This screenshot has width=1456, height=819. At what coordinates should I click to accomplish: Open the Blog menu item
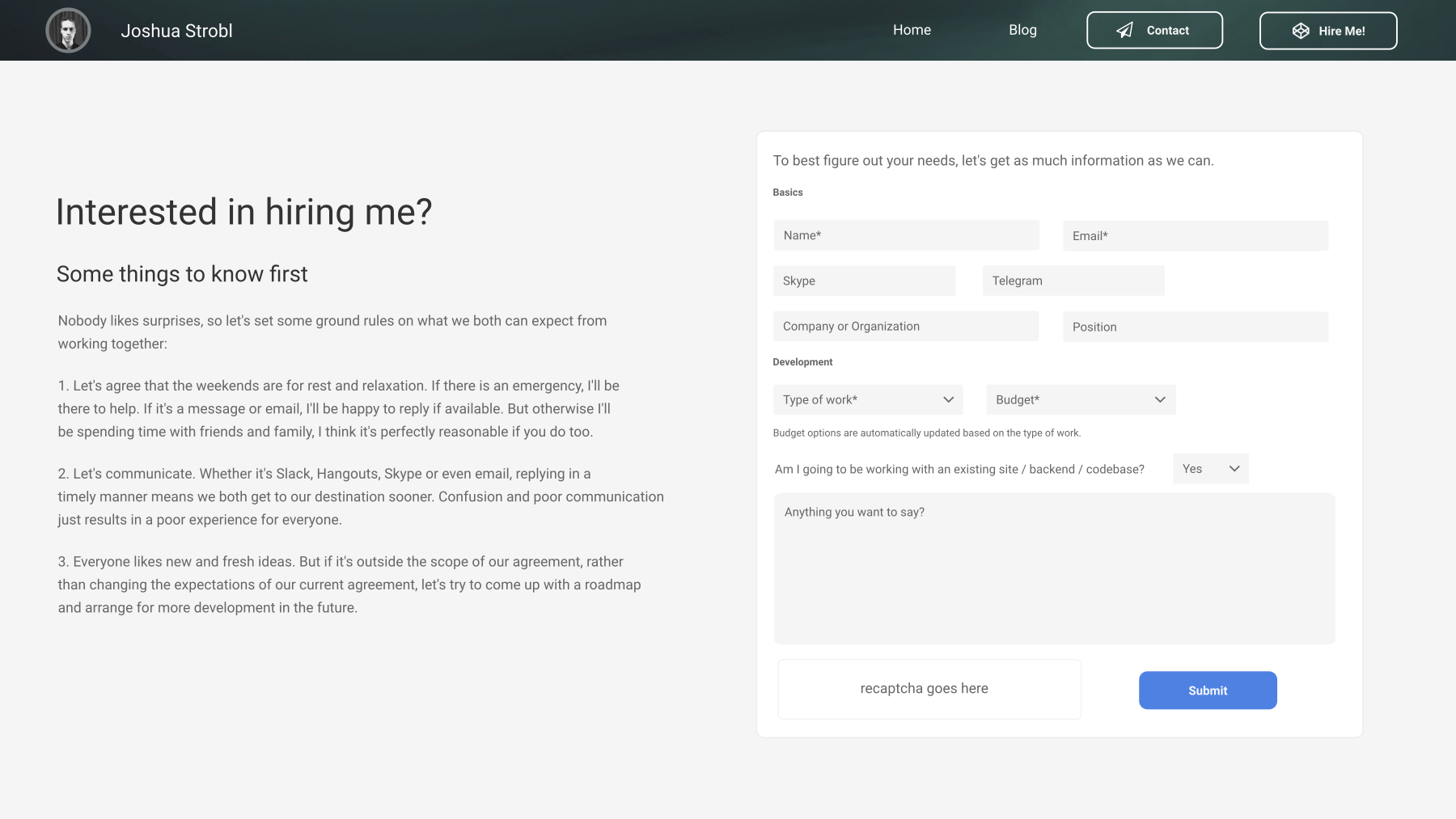[1022, 30]
